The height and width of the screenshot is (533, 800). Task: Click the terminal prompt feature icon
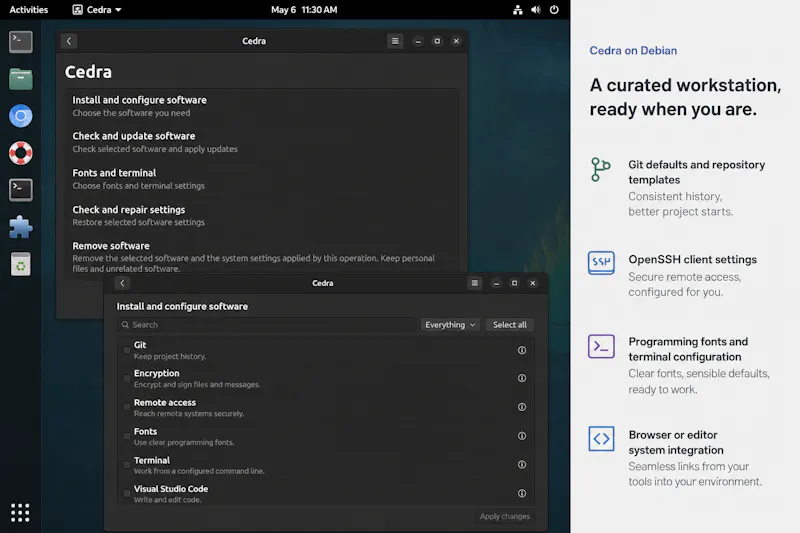[601, 347]
